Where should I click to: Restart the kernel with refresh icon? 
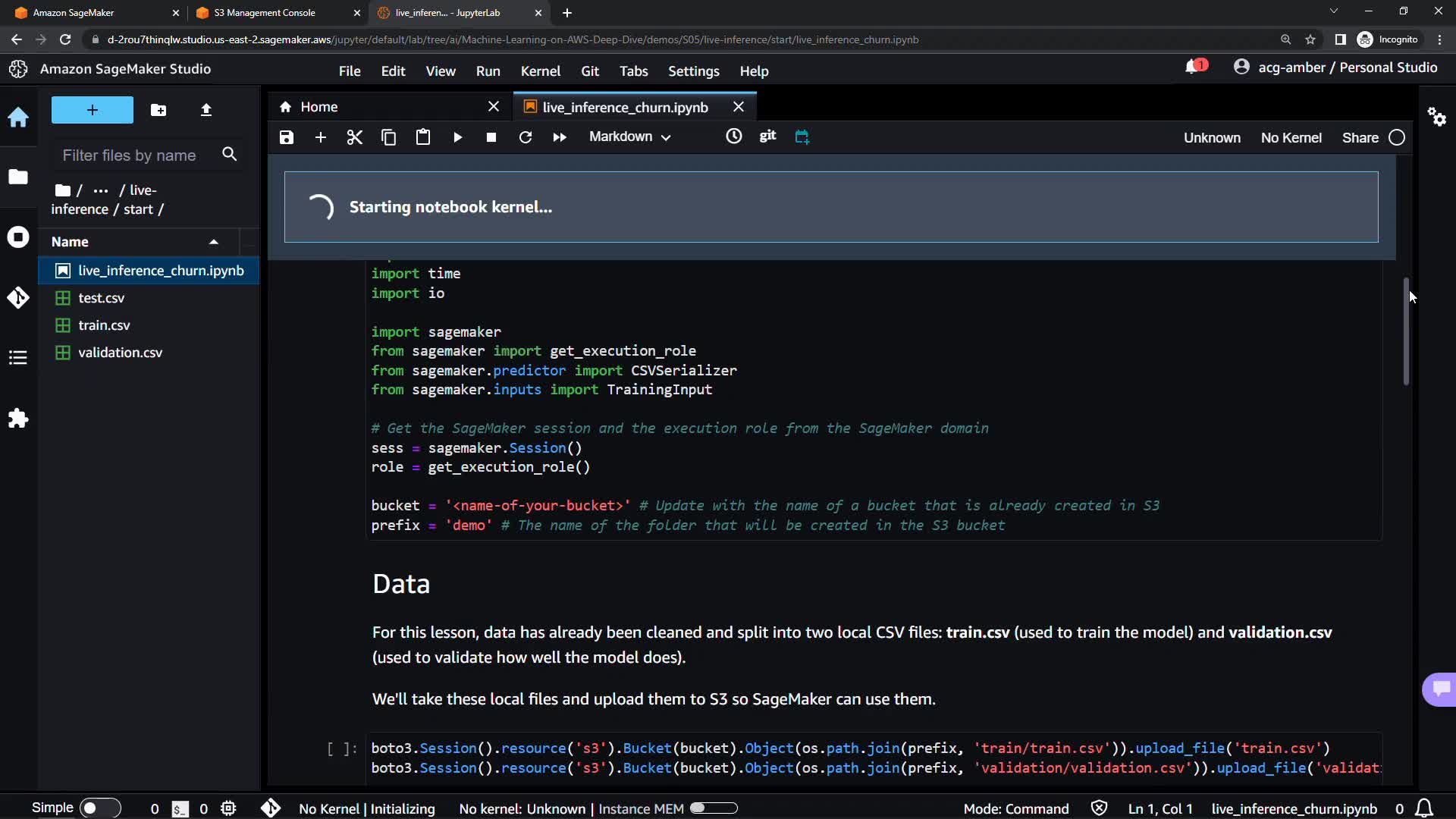coord(525,137)
